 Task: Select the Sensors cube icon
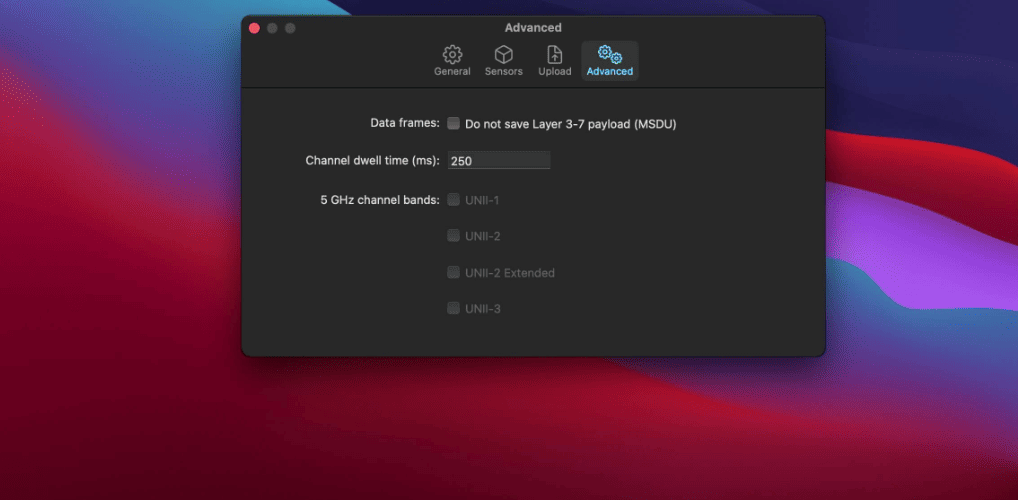504,55
